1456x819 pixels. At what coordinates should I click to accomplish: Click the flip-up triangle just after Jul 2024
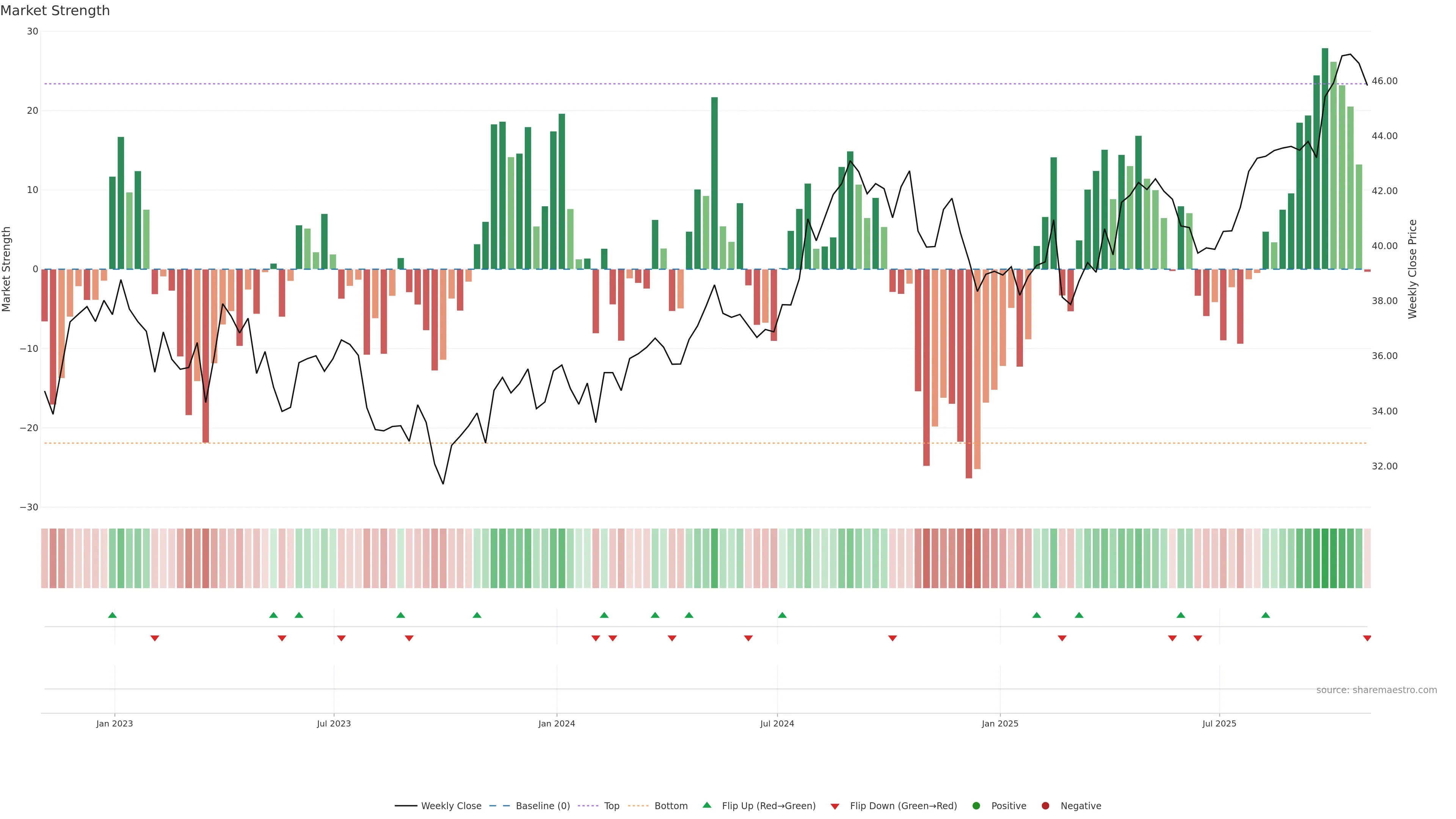[782, 615]
